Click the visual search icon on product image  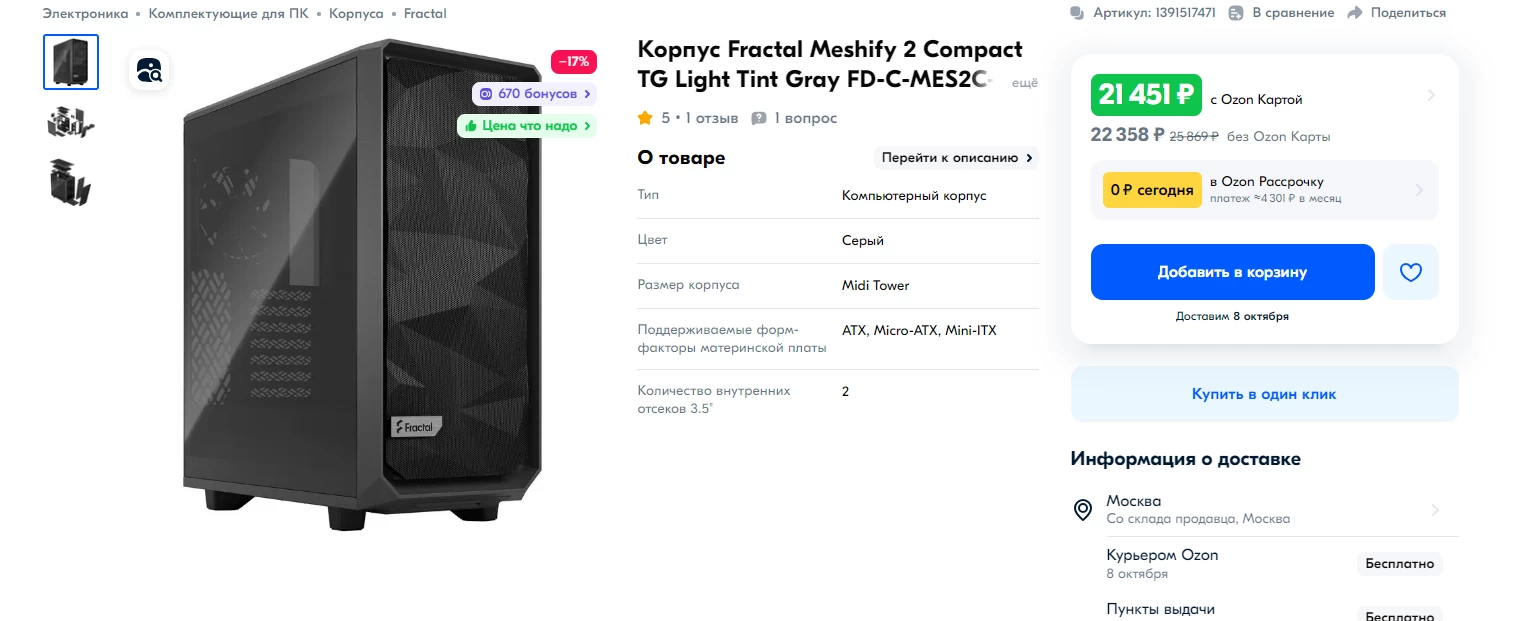149,70
